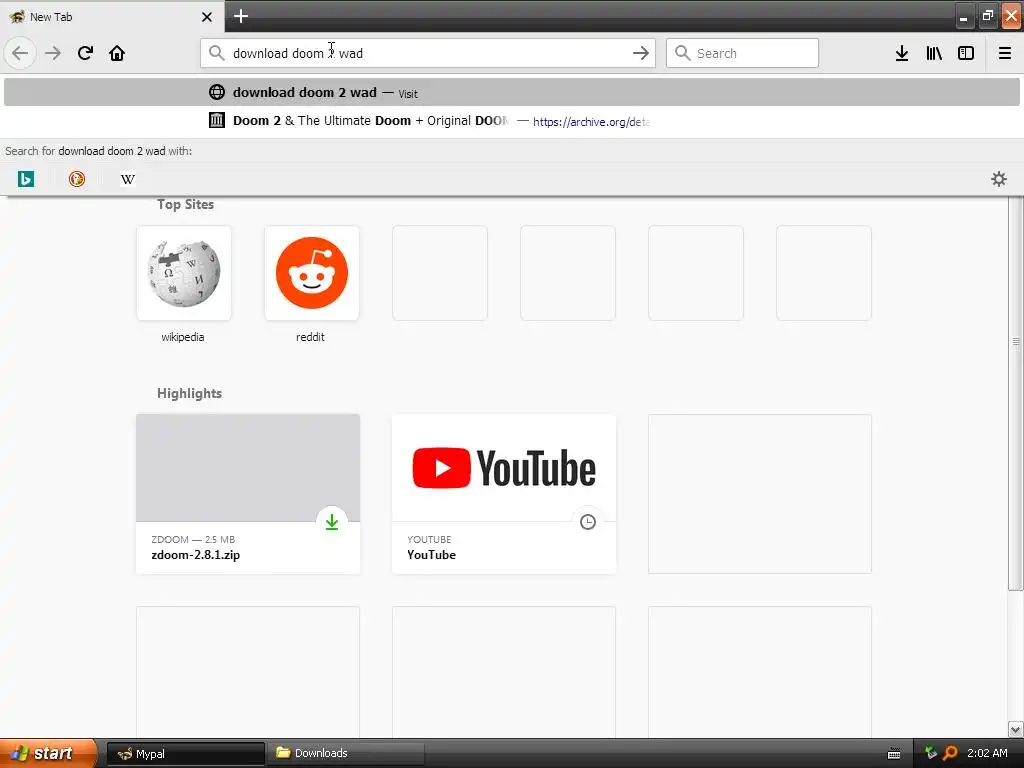Open the Library bookshelf icon

click(934, 53)
